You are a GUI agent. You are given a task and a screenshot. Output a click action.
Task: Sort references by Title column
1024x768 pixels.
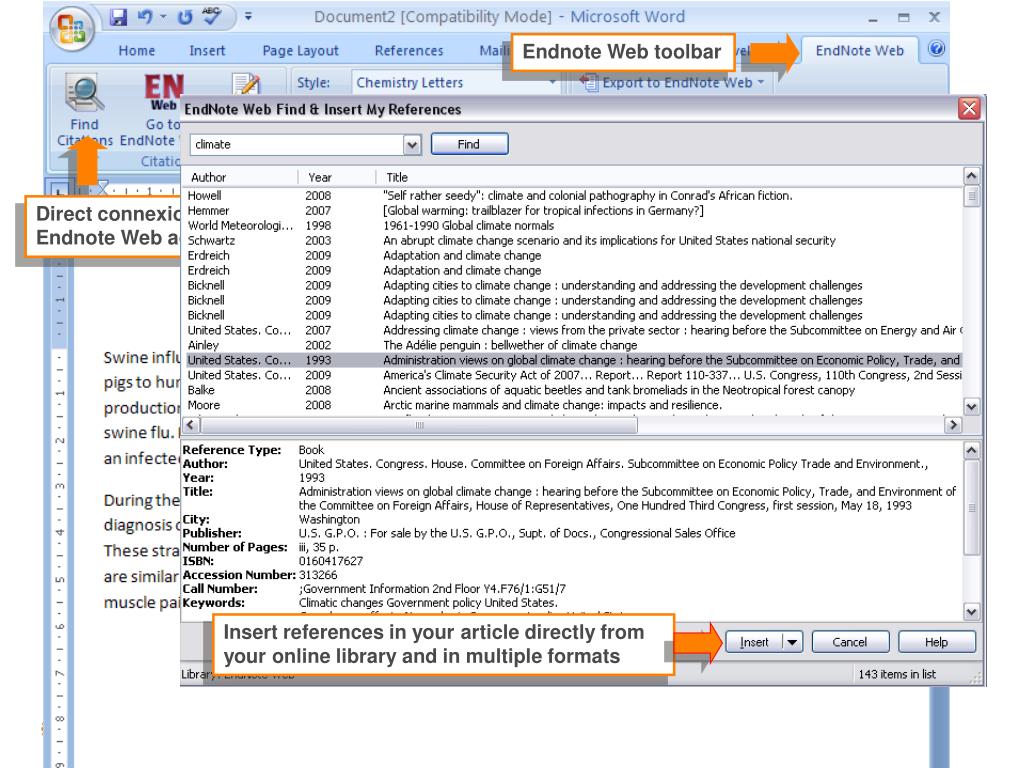(669, 177)
